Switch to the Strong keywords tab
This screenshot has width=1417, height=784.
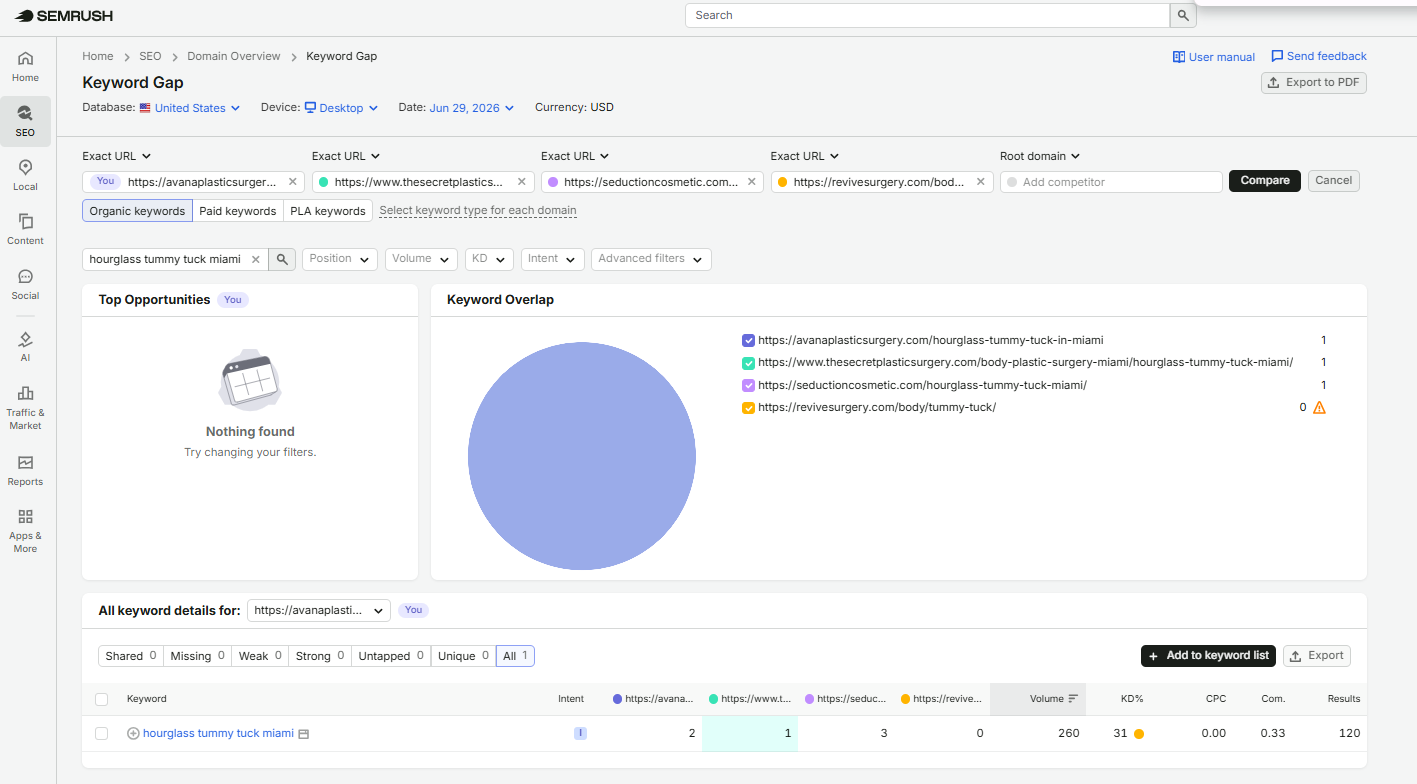tap(320, 656)
